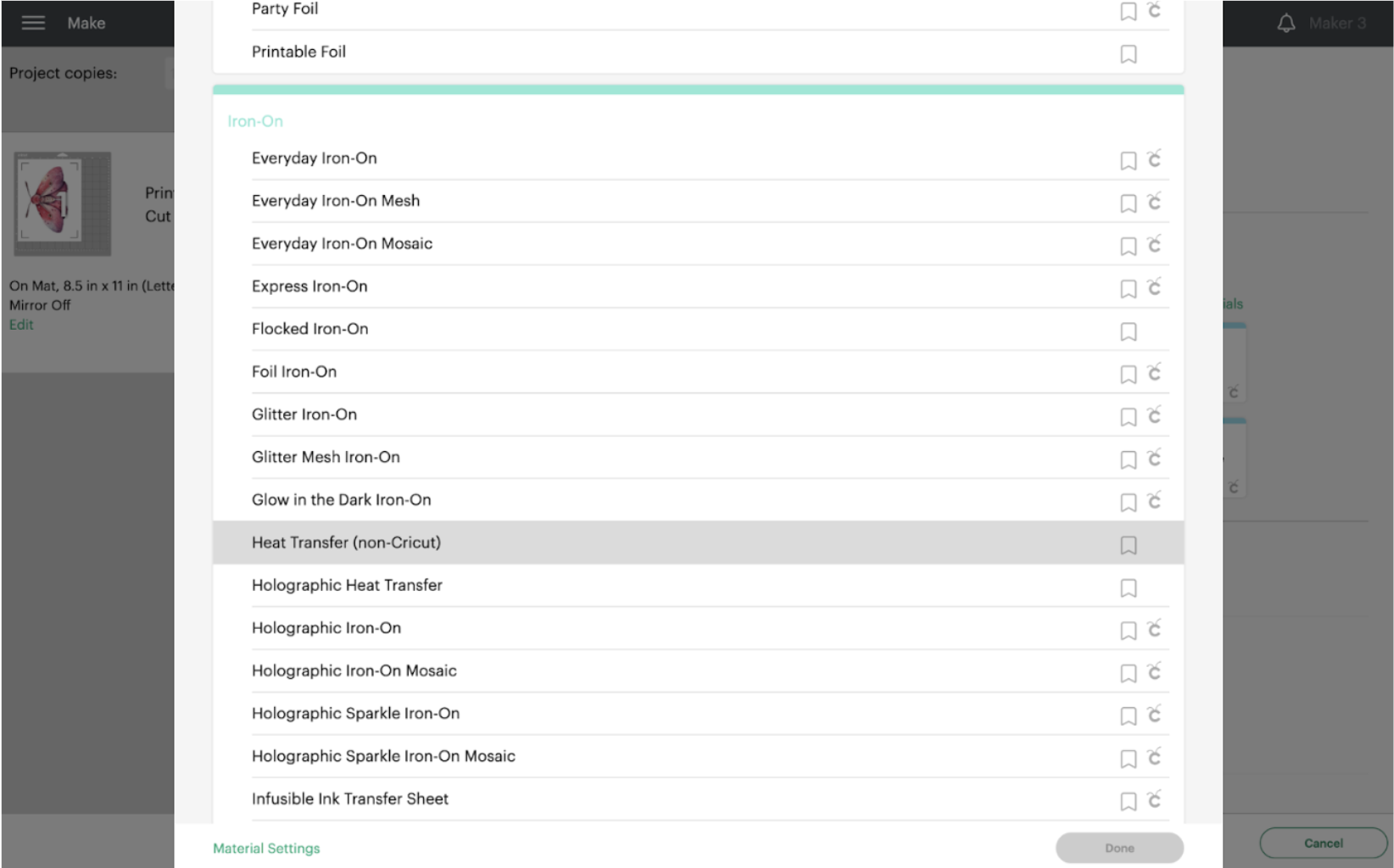Toggle the favorite bookmark on Party Foil
1394x868 pixels.
[1128, 12]
